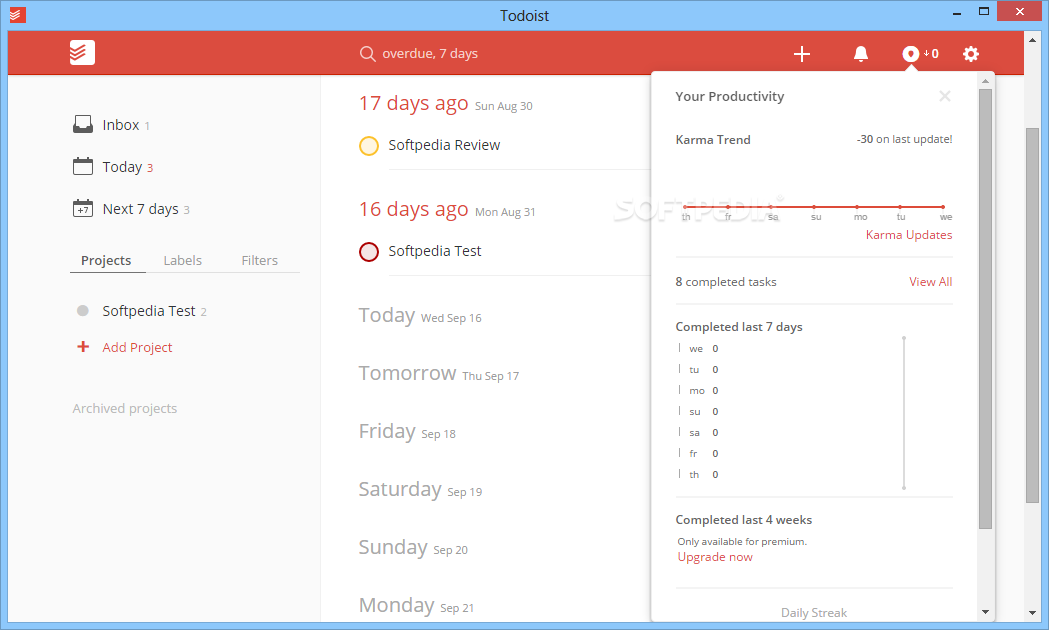Image resolution: width=1049 pixels, height=630 pixels.
Task: Click the Todoist app icon in title bar
Action: pos(17,14)
